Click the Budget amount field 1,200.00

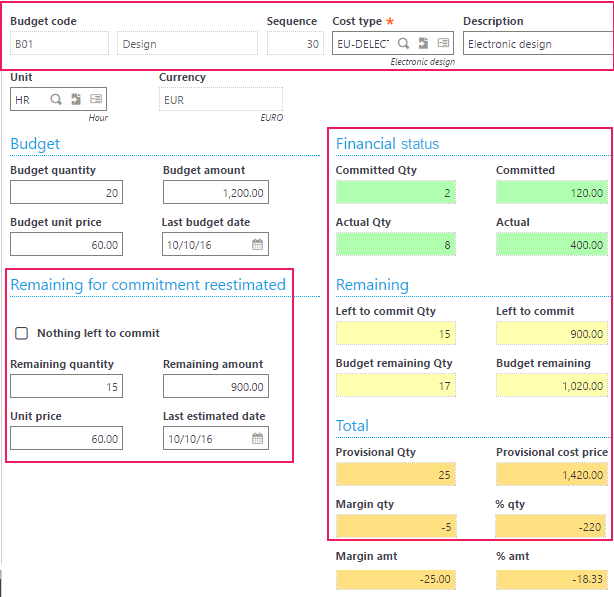pos(216,192)
